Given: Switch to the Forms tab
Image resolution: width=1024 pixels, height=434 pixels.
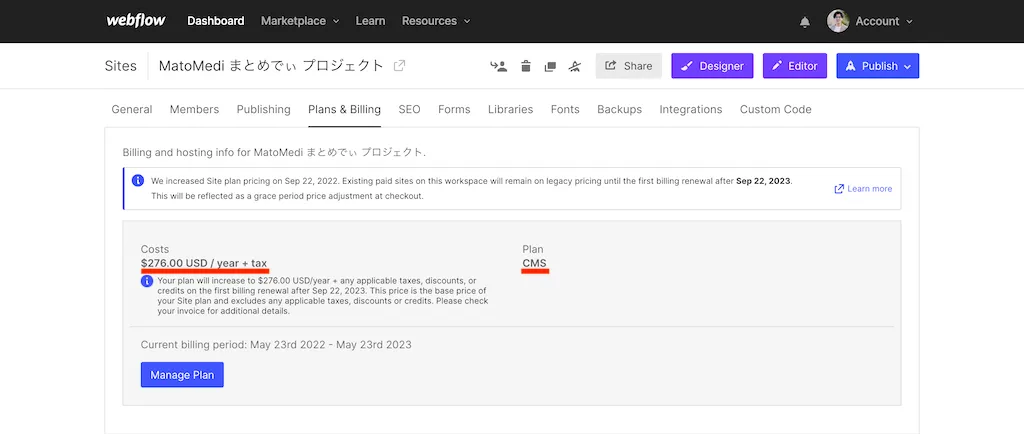Looking at the screenshot, I should pos(455,110).
